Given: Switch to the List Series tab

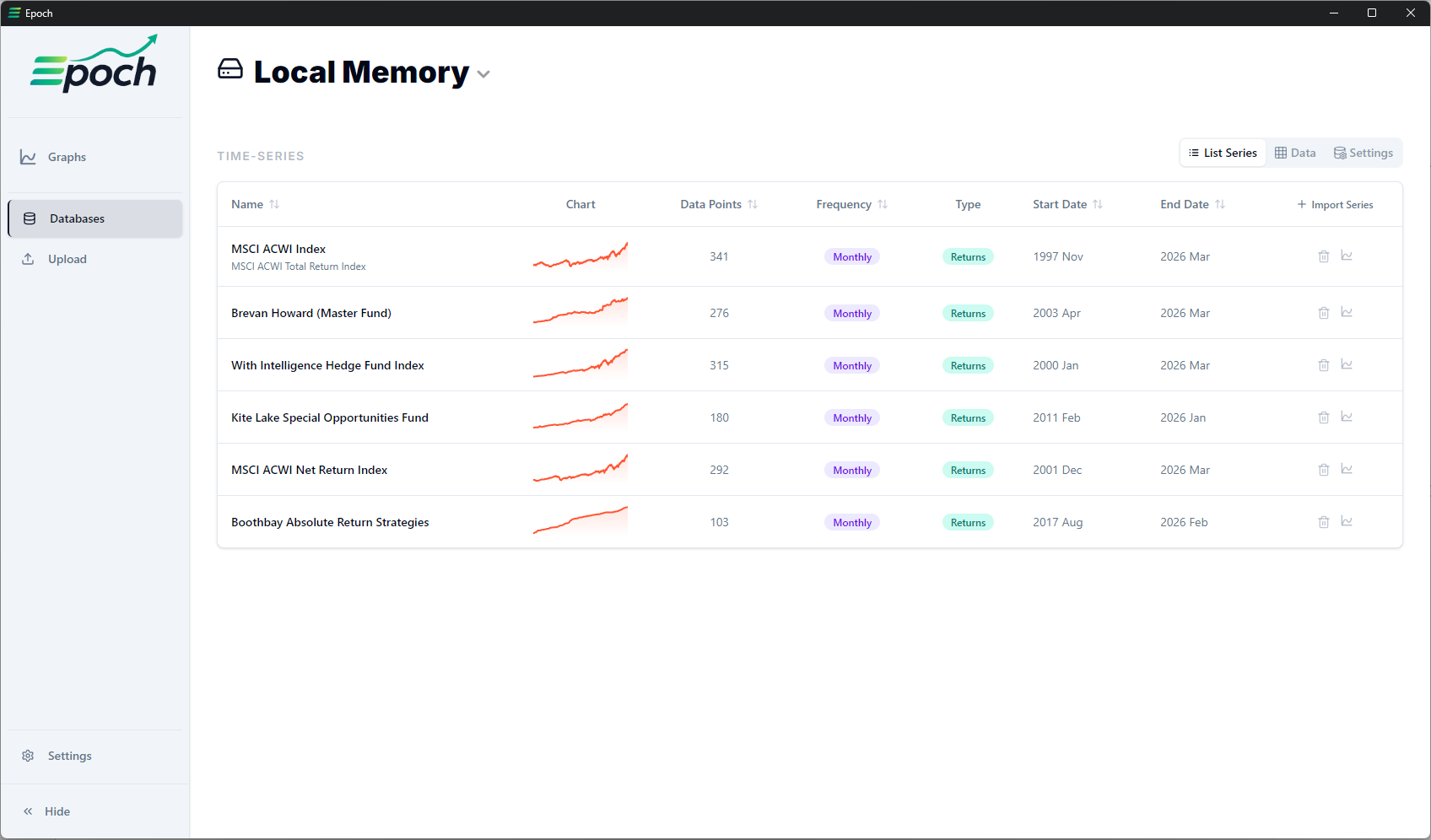Looking at the screenshot, I should click(x=1223, y=153).
